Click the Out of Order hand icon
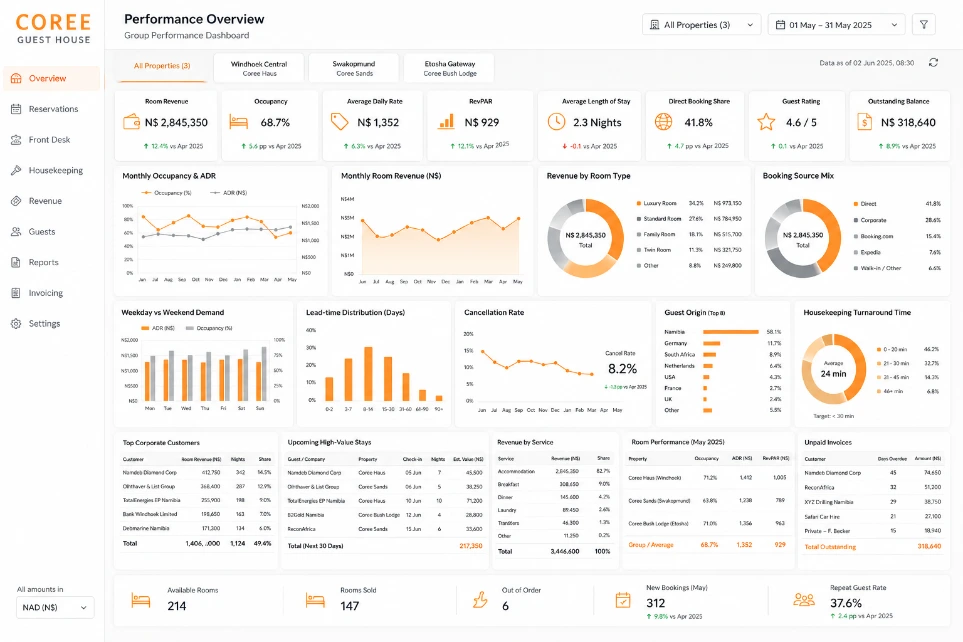This screenshot has width=963, height=642. click(x=480, y=600)
